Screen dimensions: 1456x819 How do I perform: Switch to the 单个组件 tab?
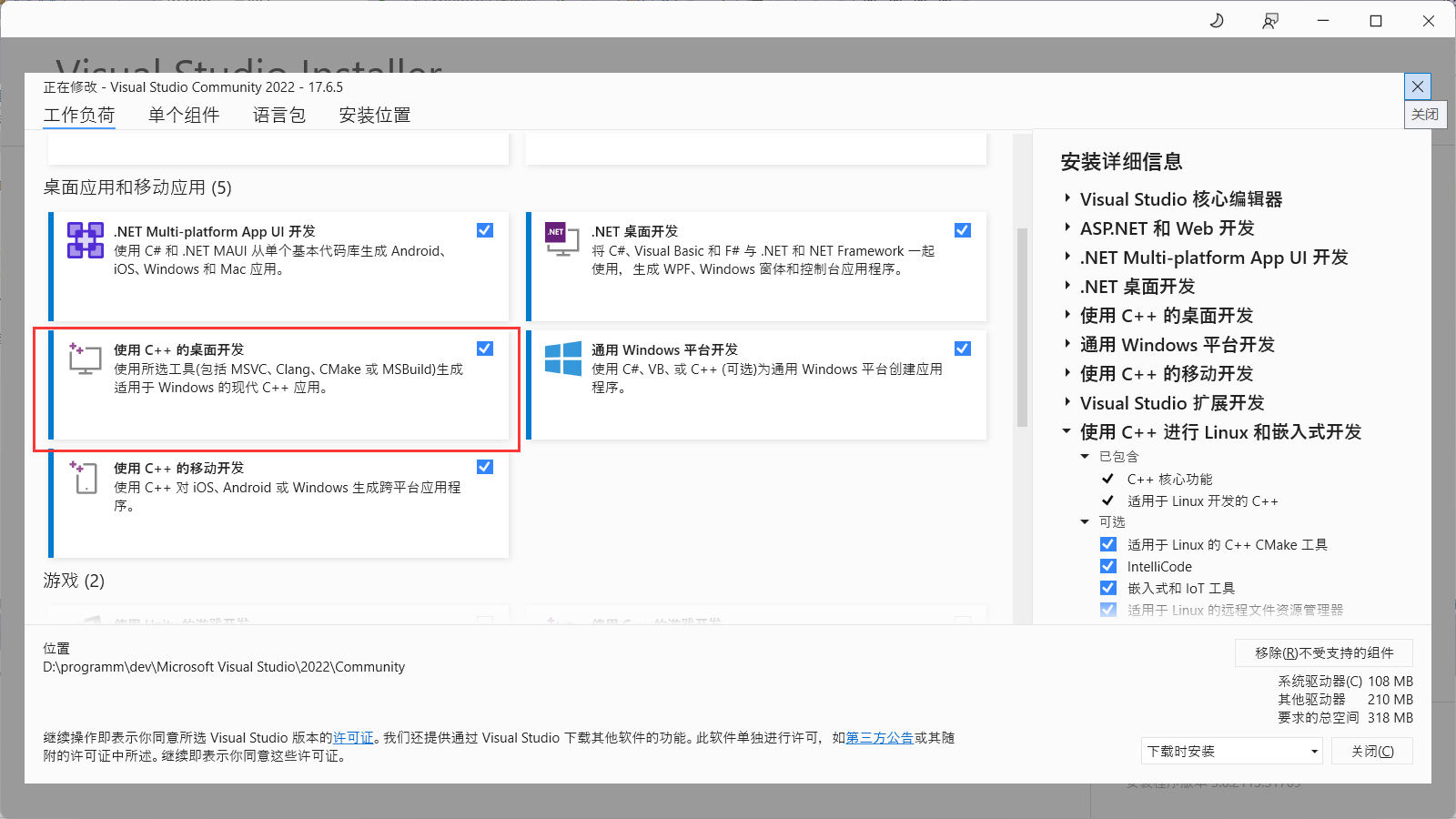[184, 115]
